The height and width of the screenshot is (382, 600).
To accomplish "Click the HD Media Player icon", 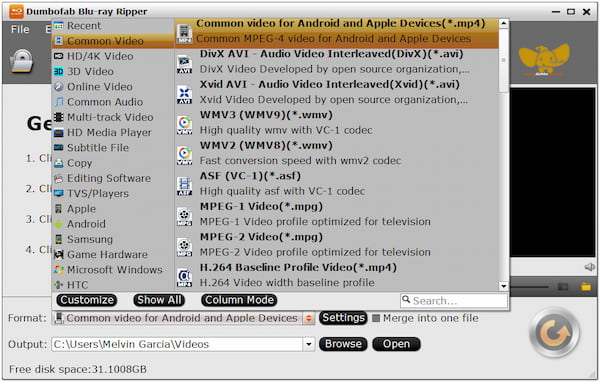I will 59,132.
